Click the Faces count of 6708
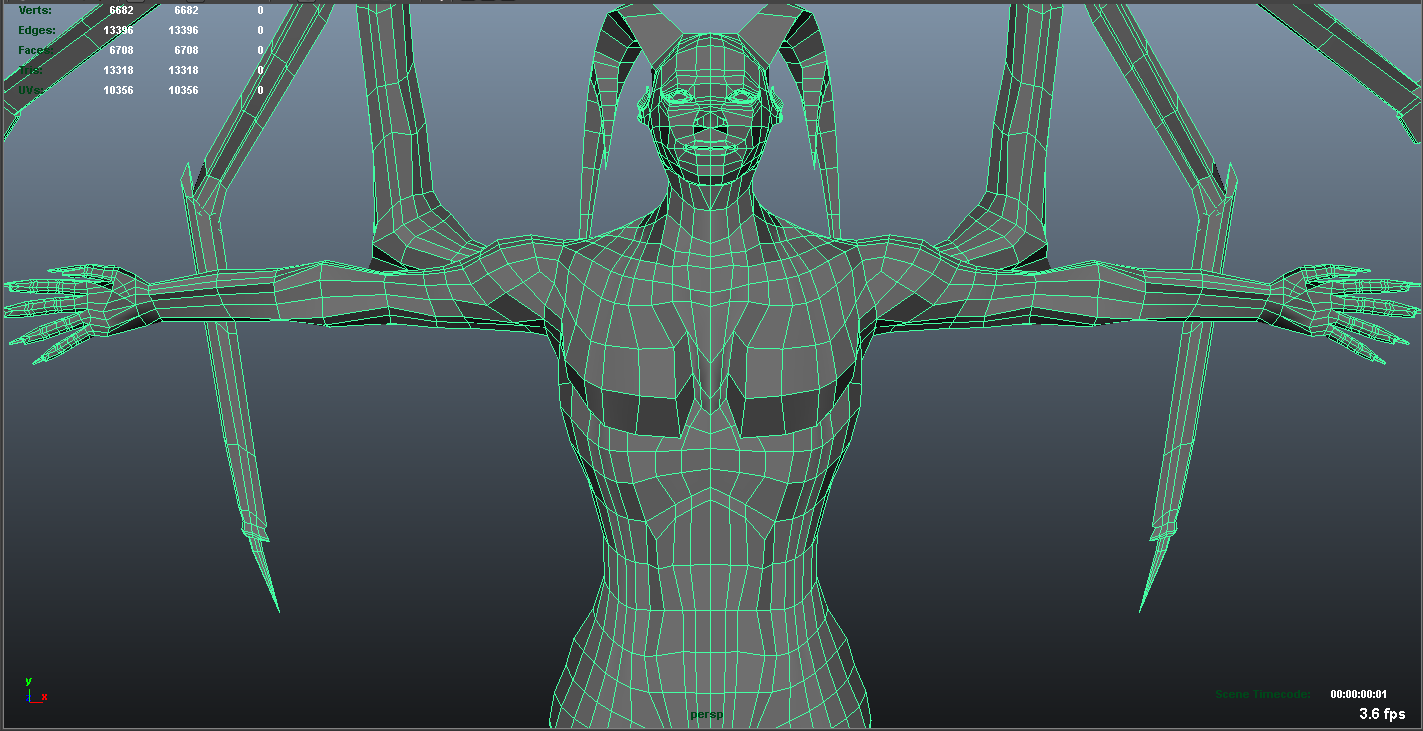The width and height of the screenshot is (1423, 731). 120,49
